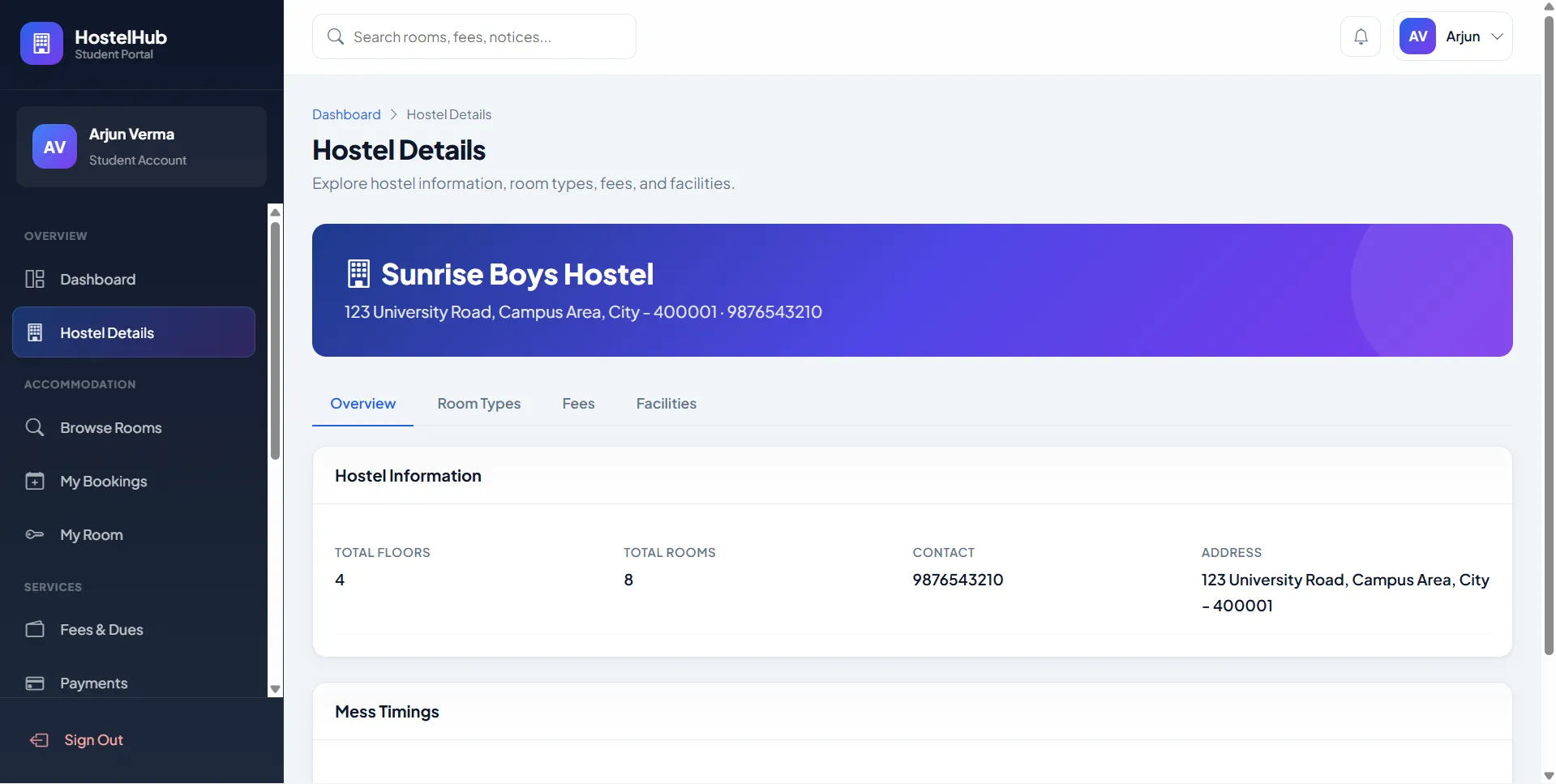Image resolution: width=1556 pixels, height=784 pixels.
Task: Click the search magnifier icon
Action: 336,36
